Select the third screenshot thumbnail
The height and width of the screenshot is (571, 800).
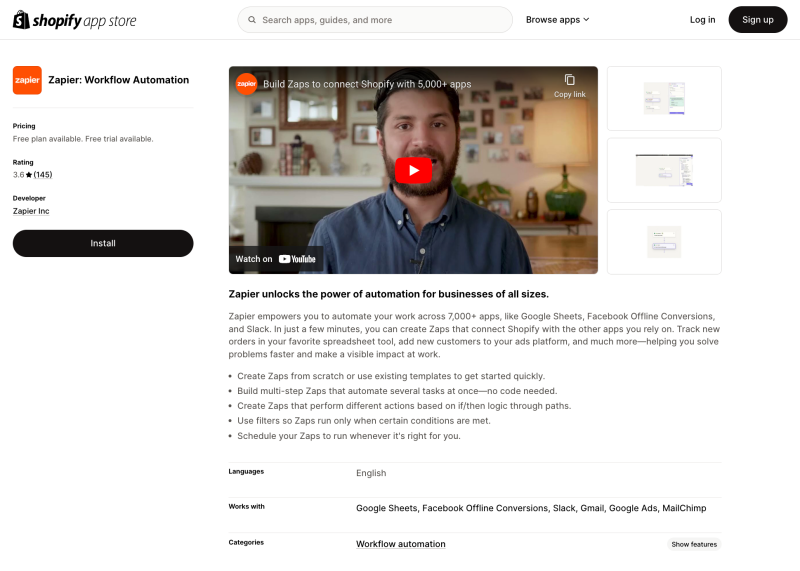664,241
